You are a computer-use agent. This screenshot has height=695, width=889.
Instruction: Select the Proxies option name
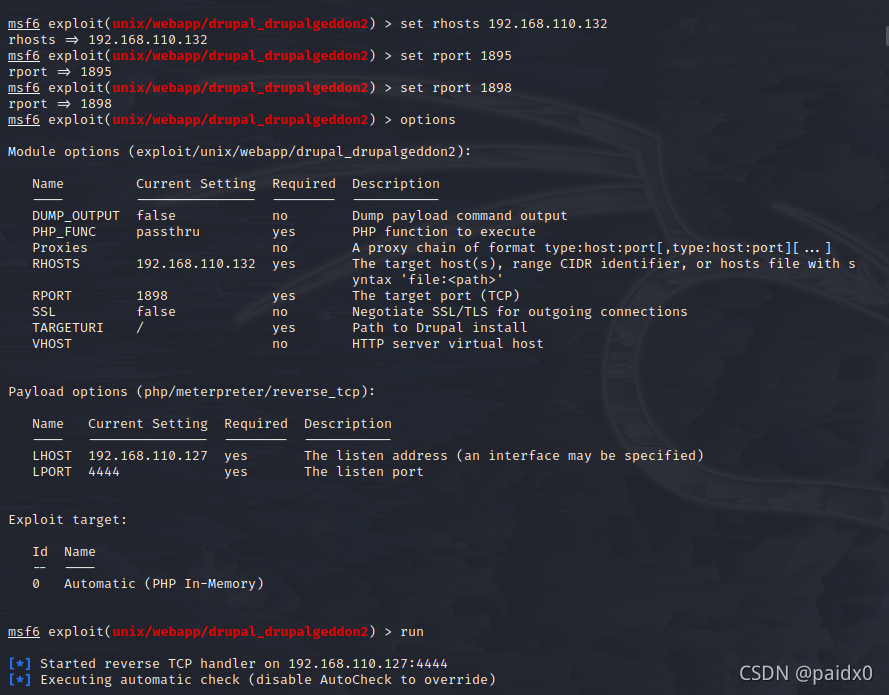[60, 248]
